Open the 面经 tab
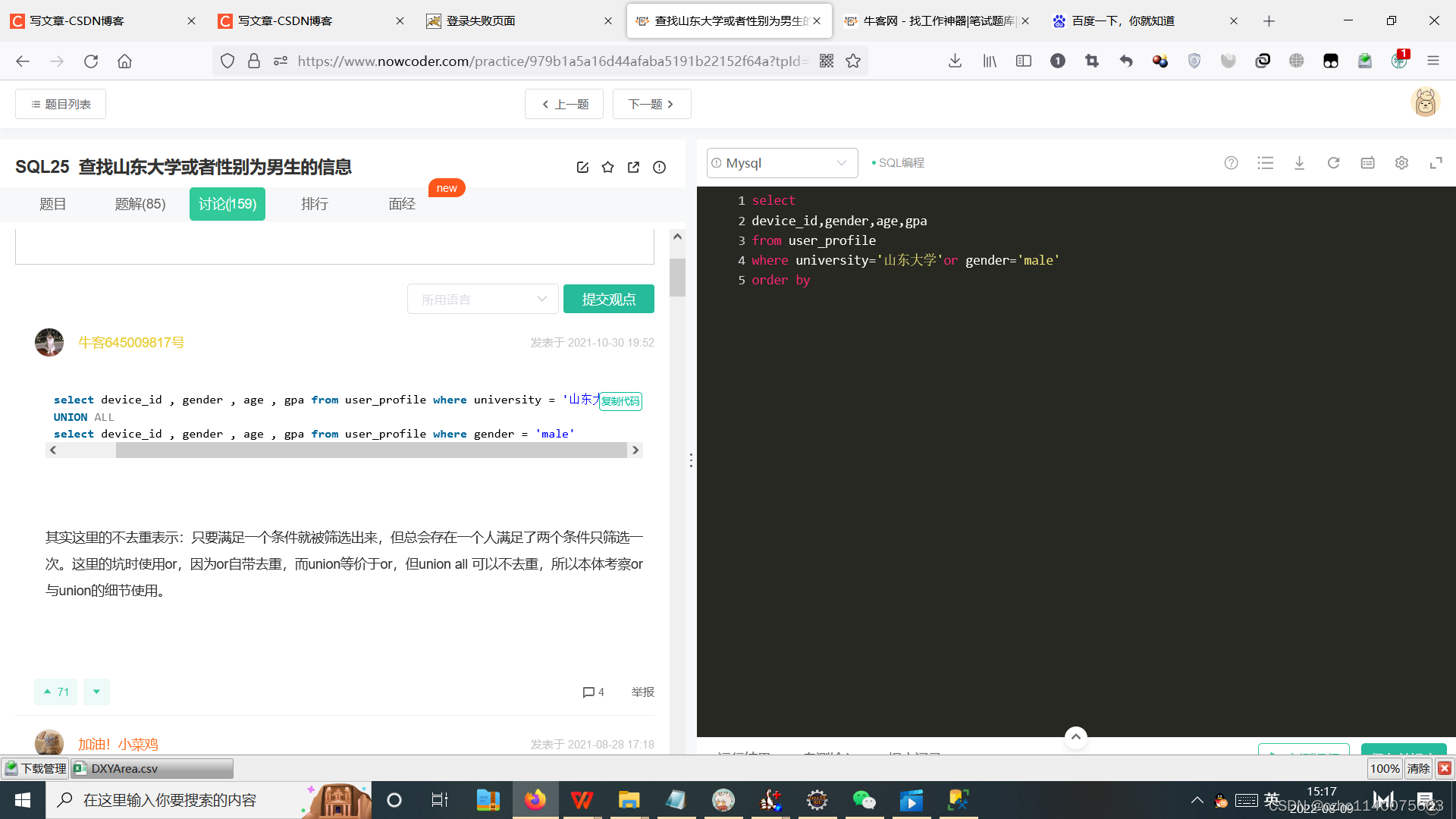Image resolution: width=1456 pixels, height=819 pixels. pos(401,203)
